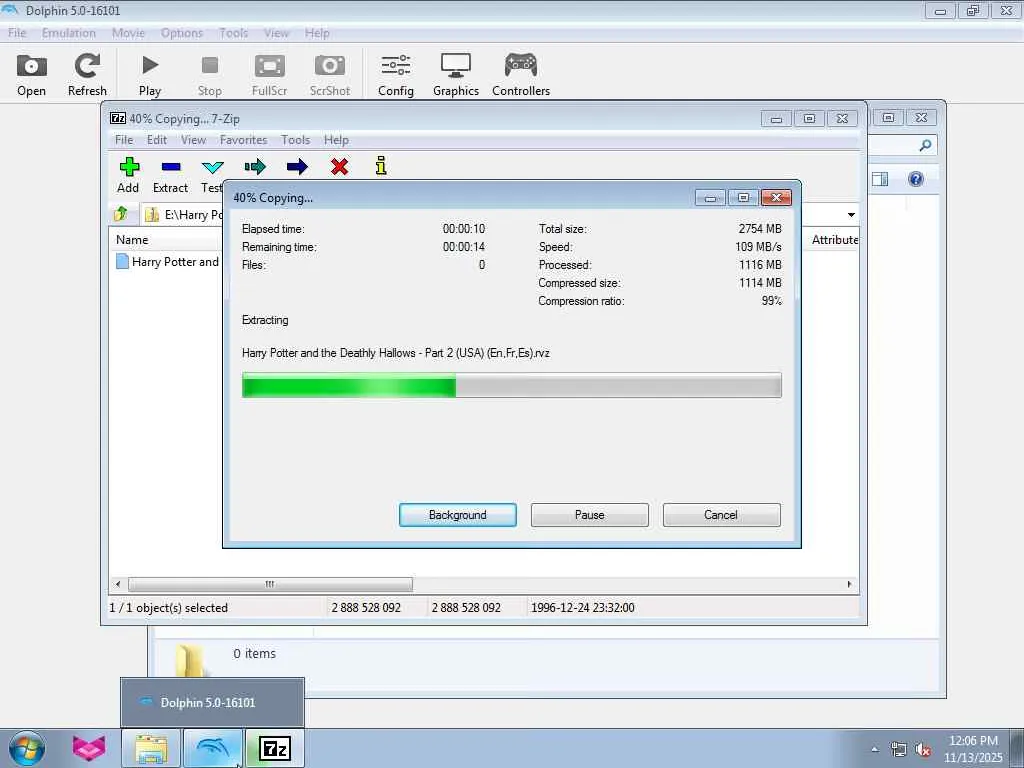
Task: Open Dolphin Graphics settings
Action: (456, 74)
